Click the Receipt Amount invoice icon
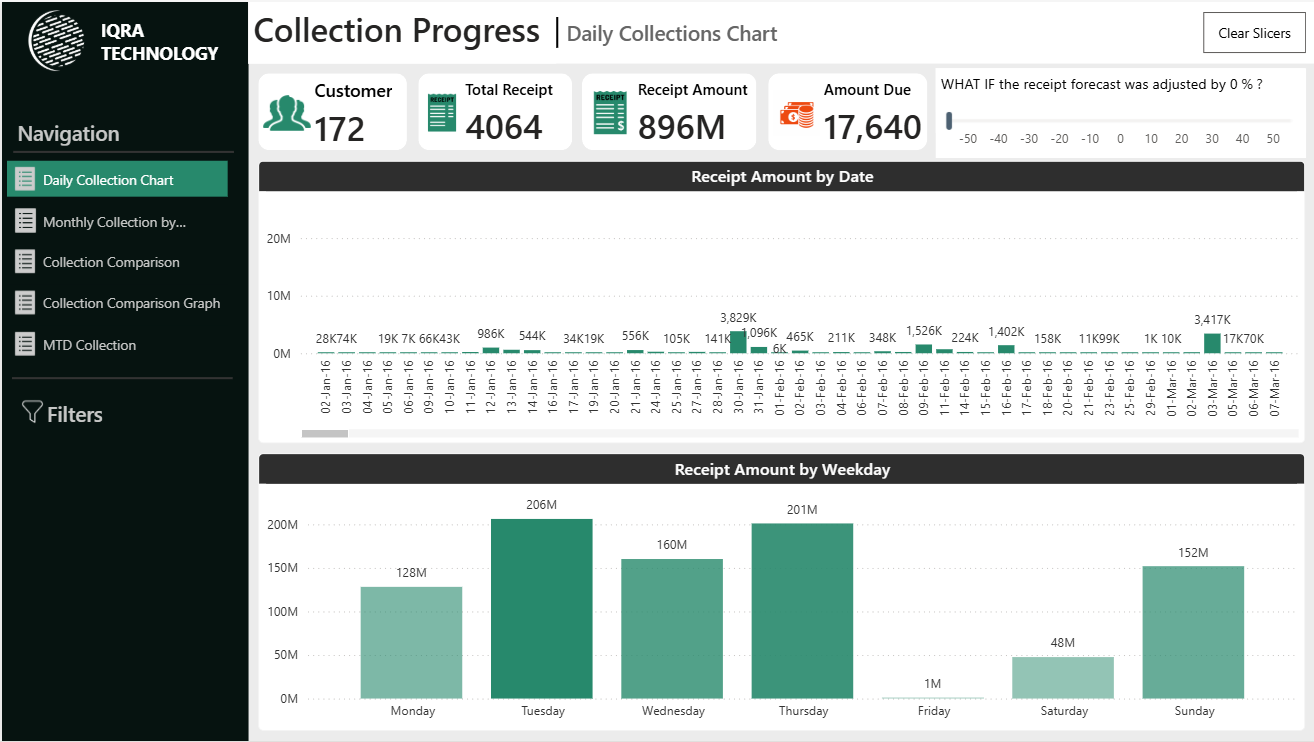Image resolution: width=1314 pixels, height=742 pixels. (609, 112)
